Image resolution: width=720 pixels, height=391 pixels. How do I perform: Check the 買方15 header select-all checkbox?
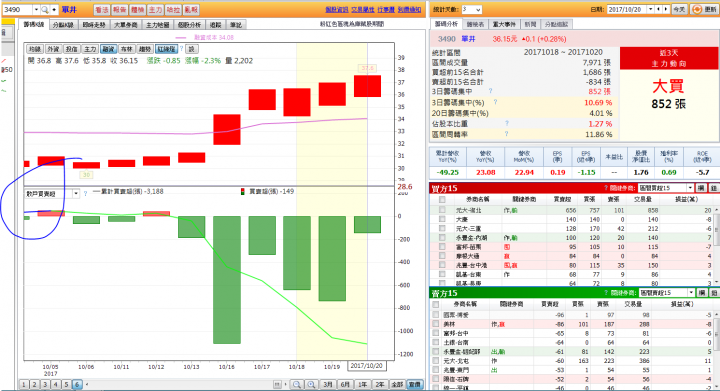tap(442, 200)
